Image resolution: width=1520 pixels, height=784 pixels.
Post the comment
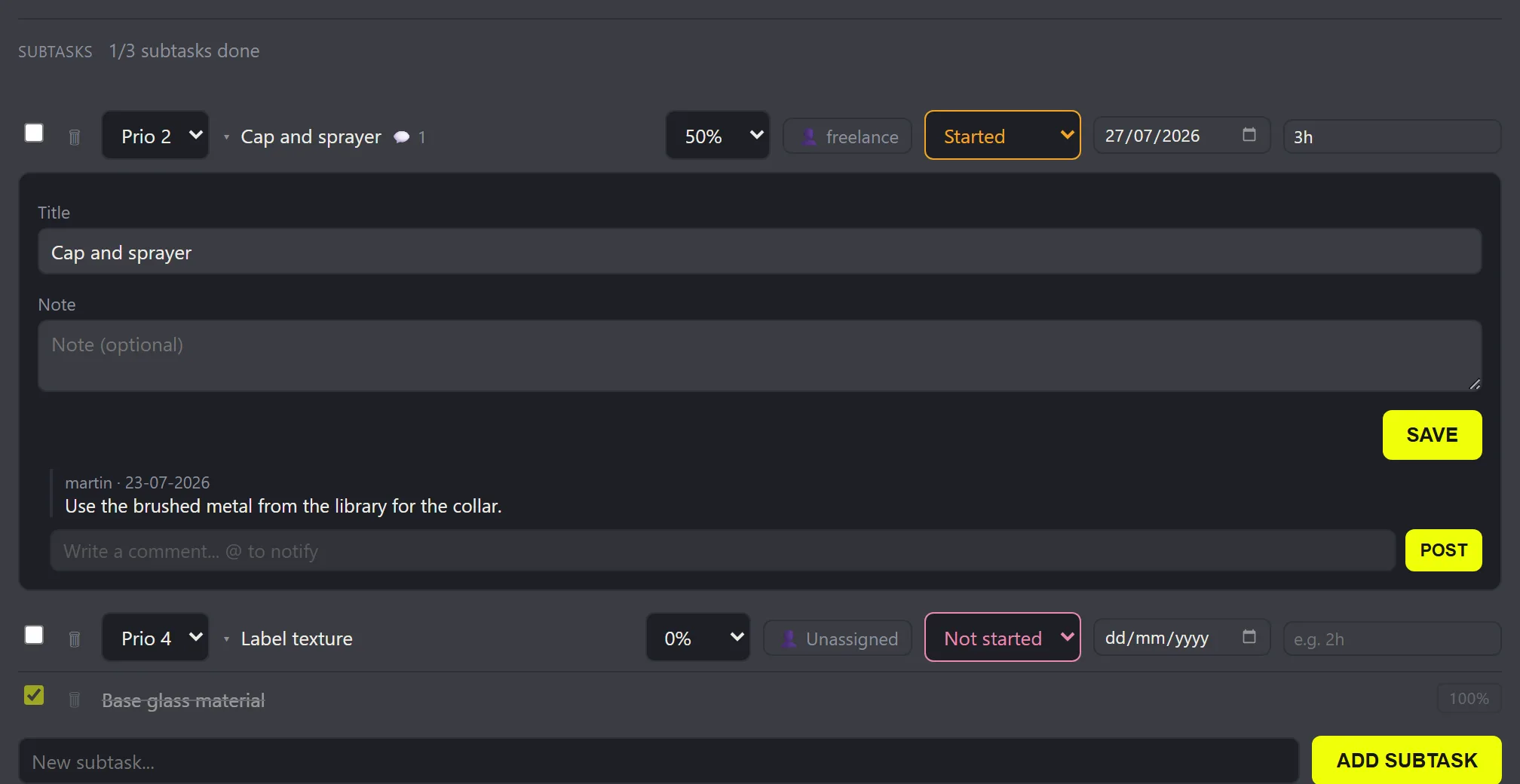tap(1443, 550)
